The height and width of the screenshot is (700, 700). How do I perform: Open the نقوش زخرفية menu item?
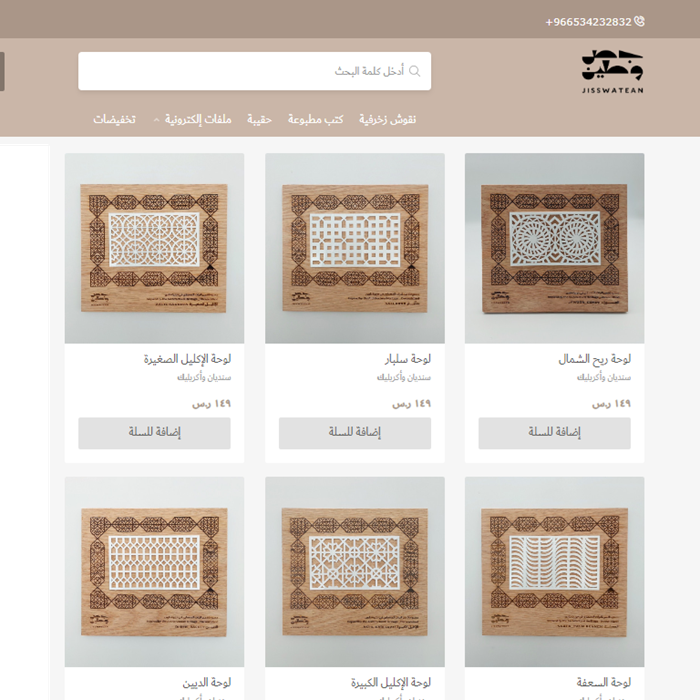[x=388, y=119]
